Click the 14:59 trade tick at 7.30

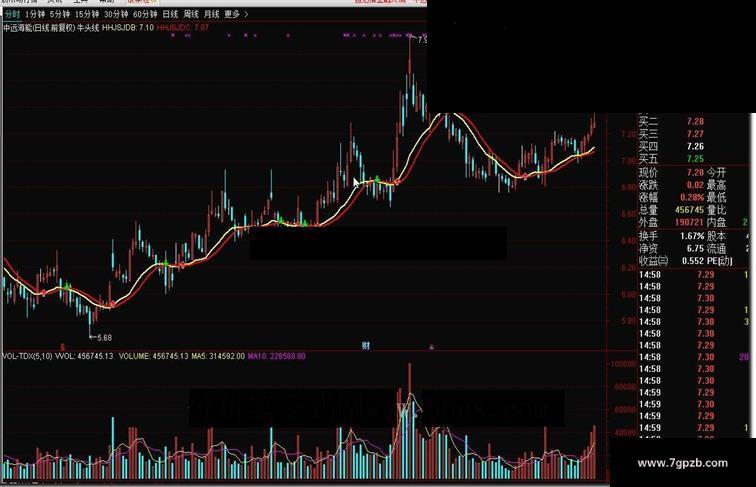click(676, 404)
